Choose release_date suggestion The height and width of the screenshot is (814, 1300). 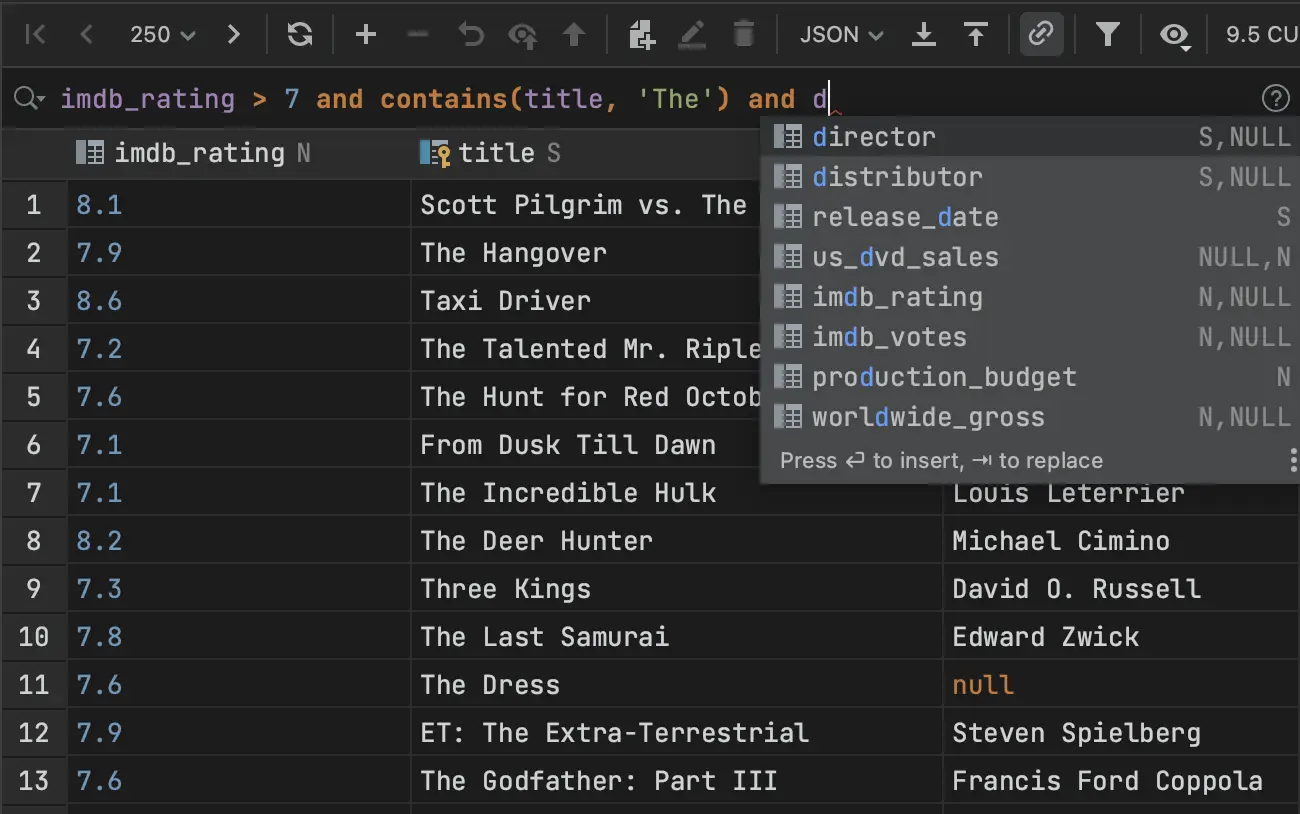coord(1030,217)
